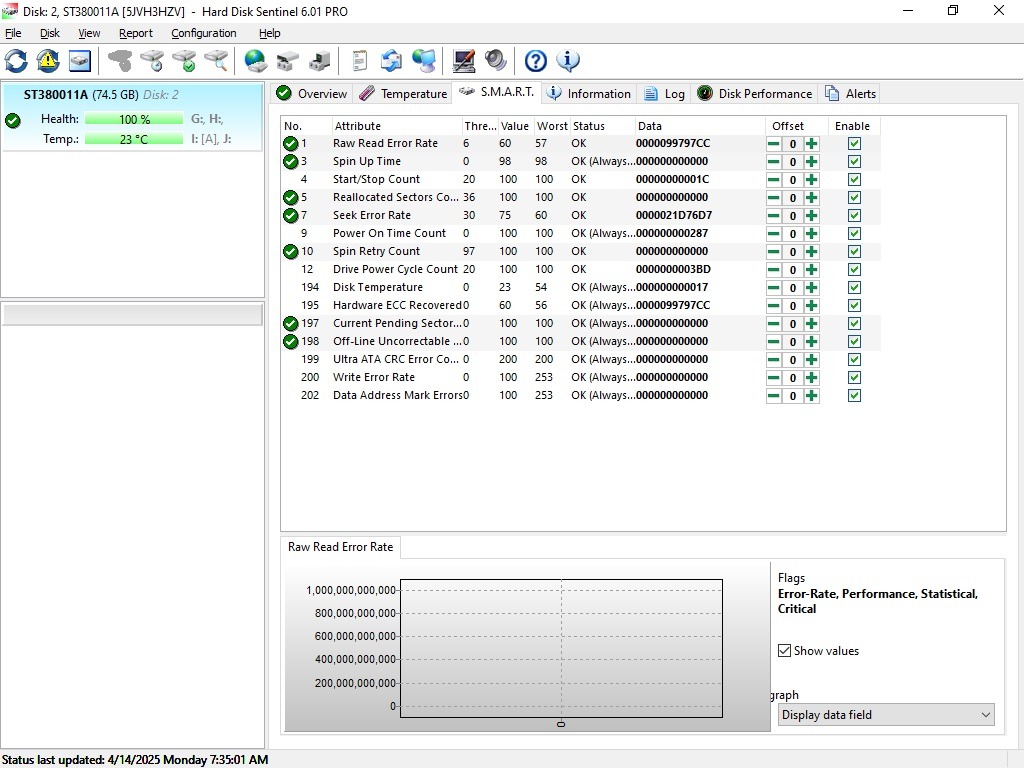Switch to the Log tab

(x=665, y=93)
